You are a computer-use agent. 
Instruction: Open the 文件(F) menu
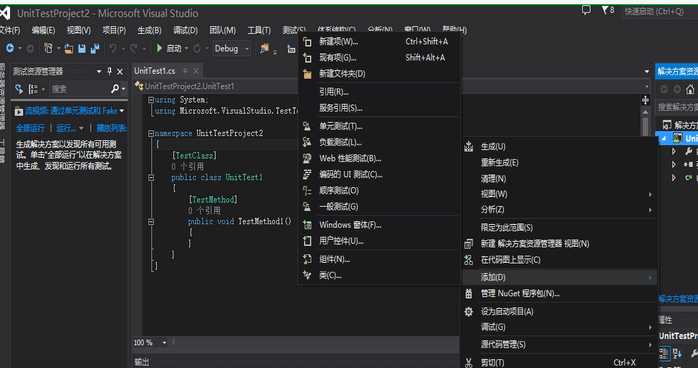[x=10, y=30]
